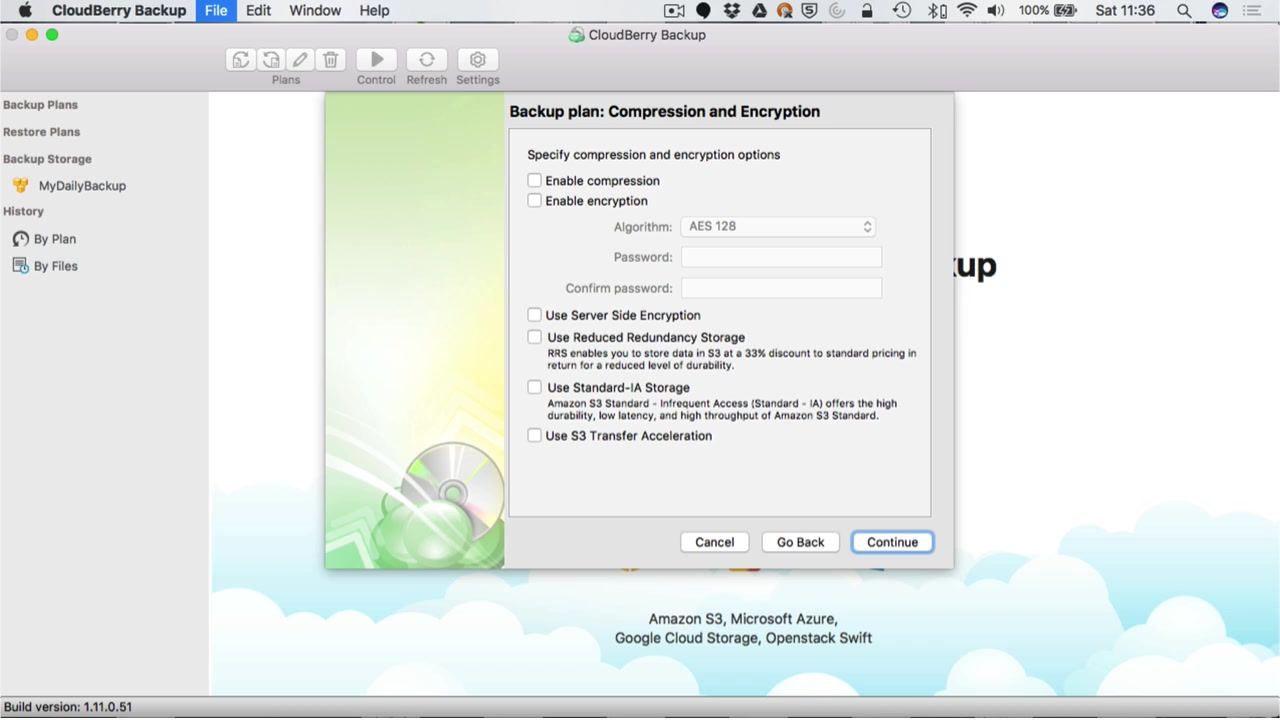The width and height of the screenshot is (1280, 720).
Task: Open the File menu
Action: 216,11
